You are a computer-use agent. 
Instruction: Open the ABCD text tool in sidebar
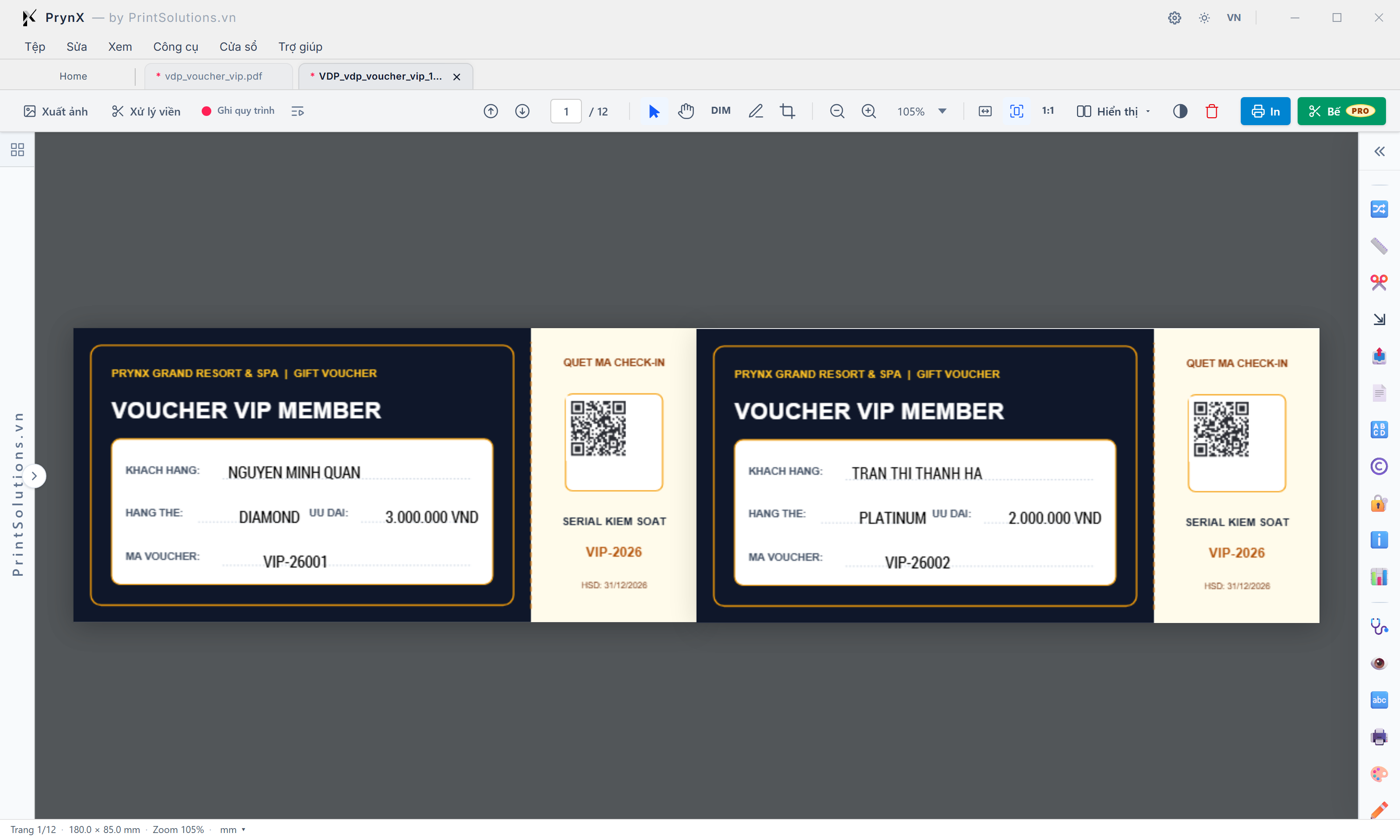1379,430
